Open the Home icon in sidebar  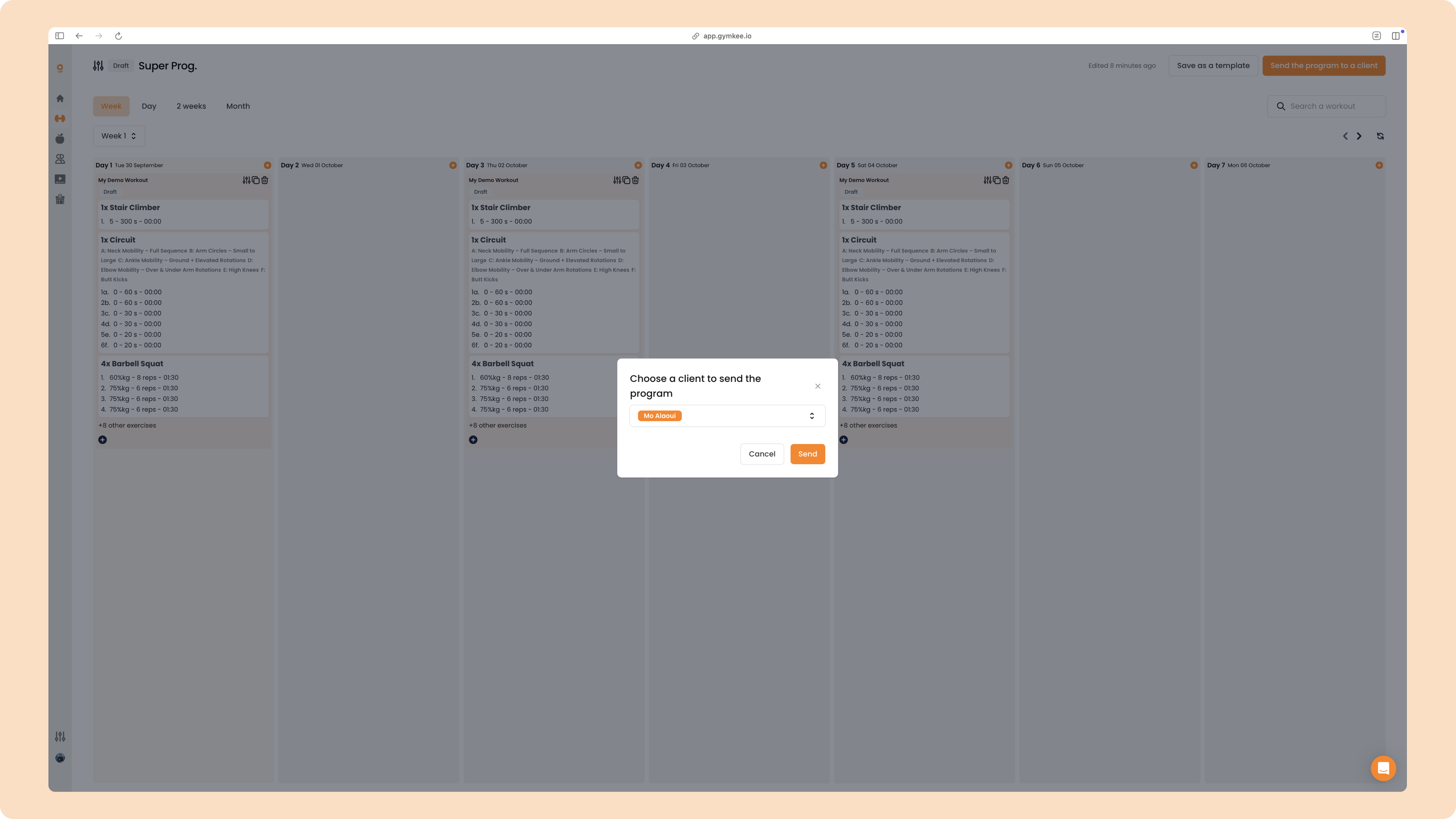coord(60,99)
